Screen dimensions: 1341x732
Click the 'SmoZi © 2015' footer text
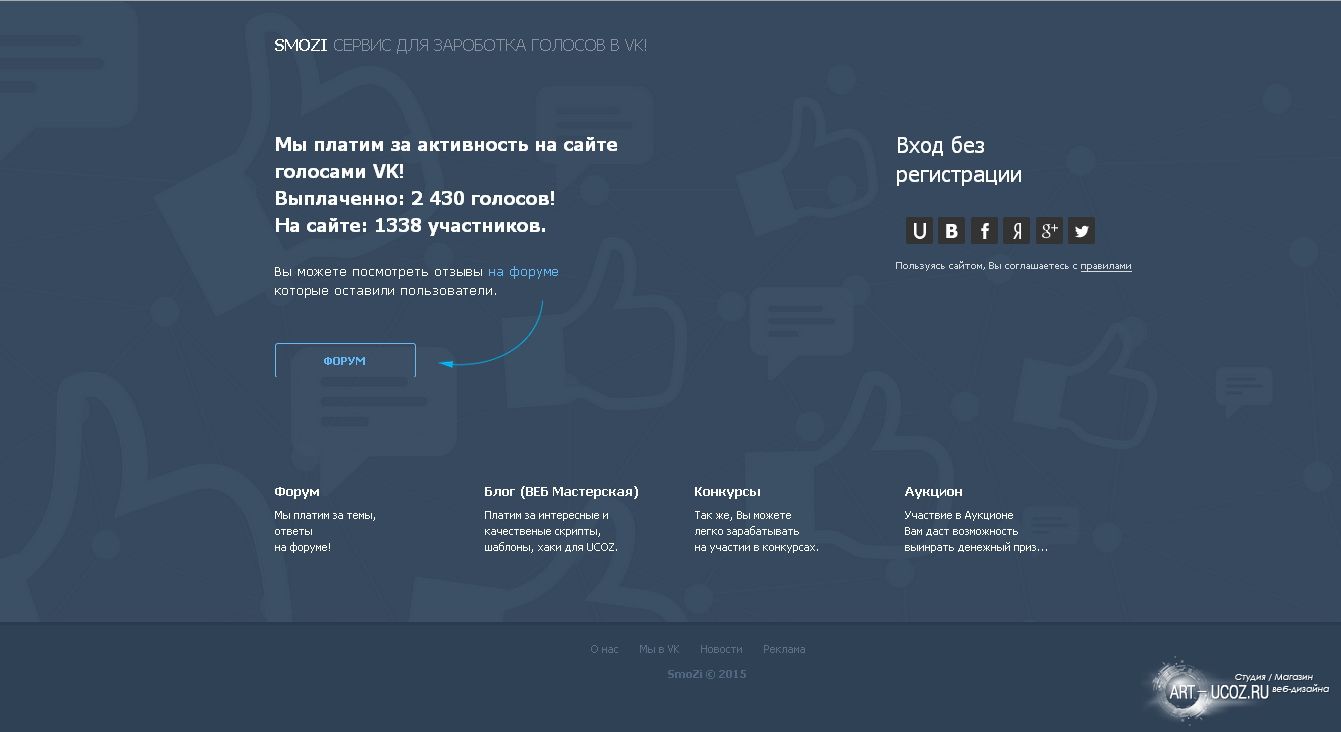(707, 674)
